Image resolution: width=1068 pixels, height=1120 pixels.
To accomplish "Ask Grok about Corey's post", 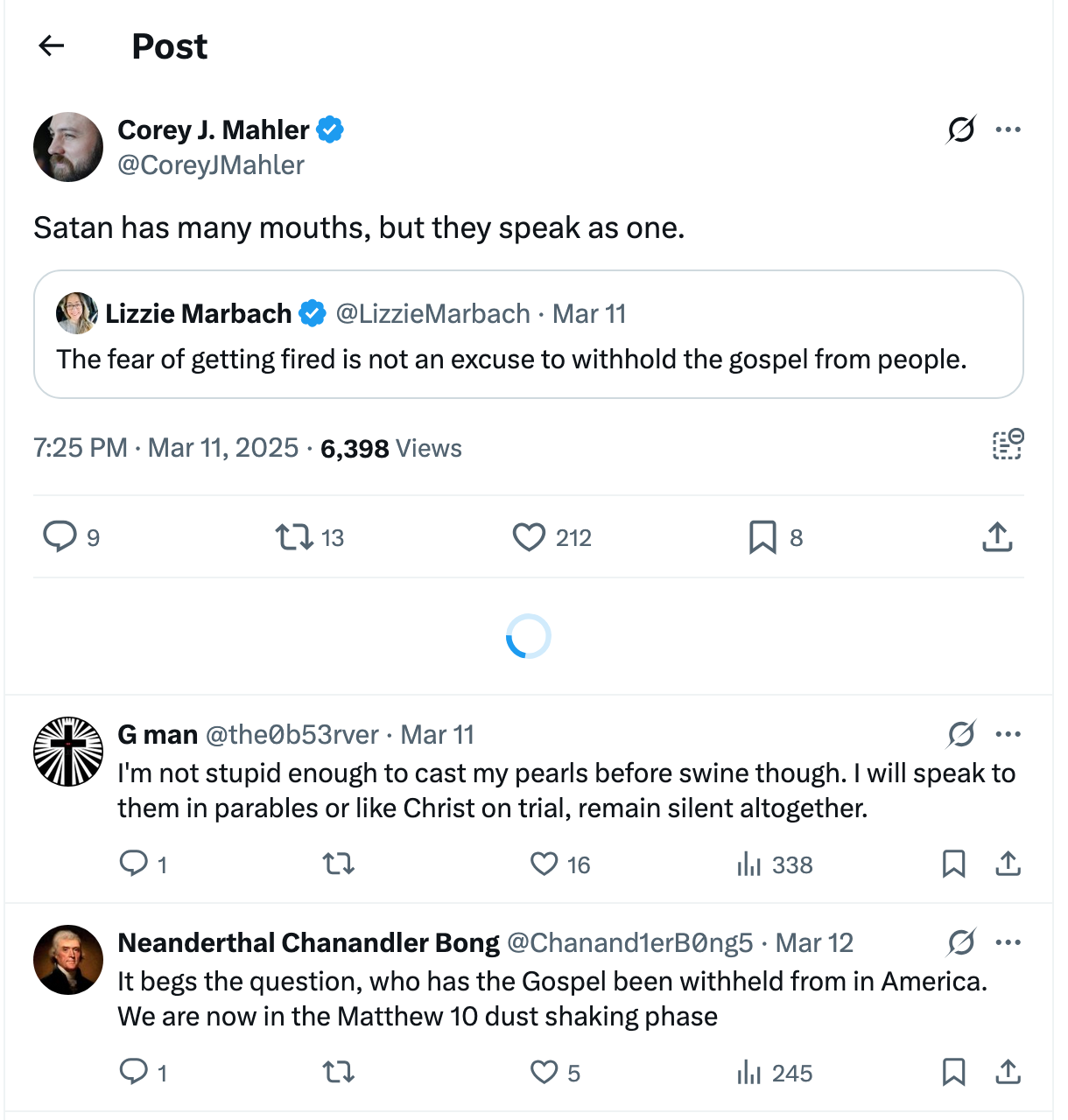I will click(960, 129).
